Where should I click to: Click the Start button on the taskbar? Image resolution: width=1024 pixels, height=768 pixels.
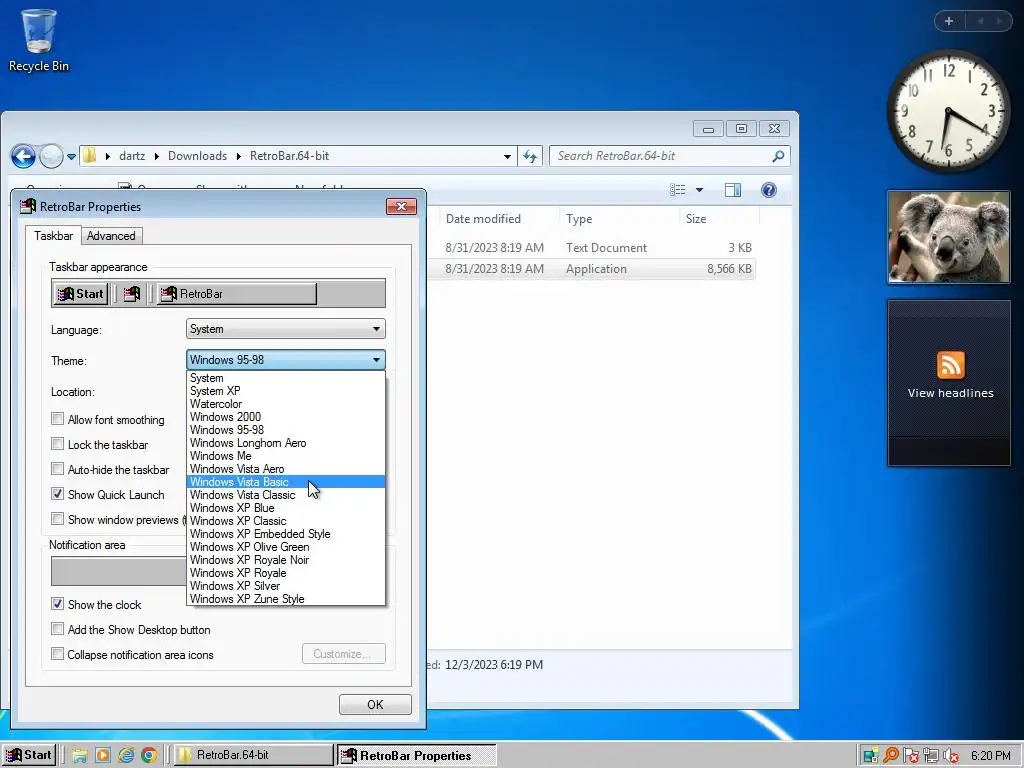(28, 755)
